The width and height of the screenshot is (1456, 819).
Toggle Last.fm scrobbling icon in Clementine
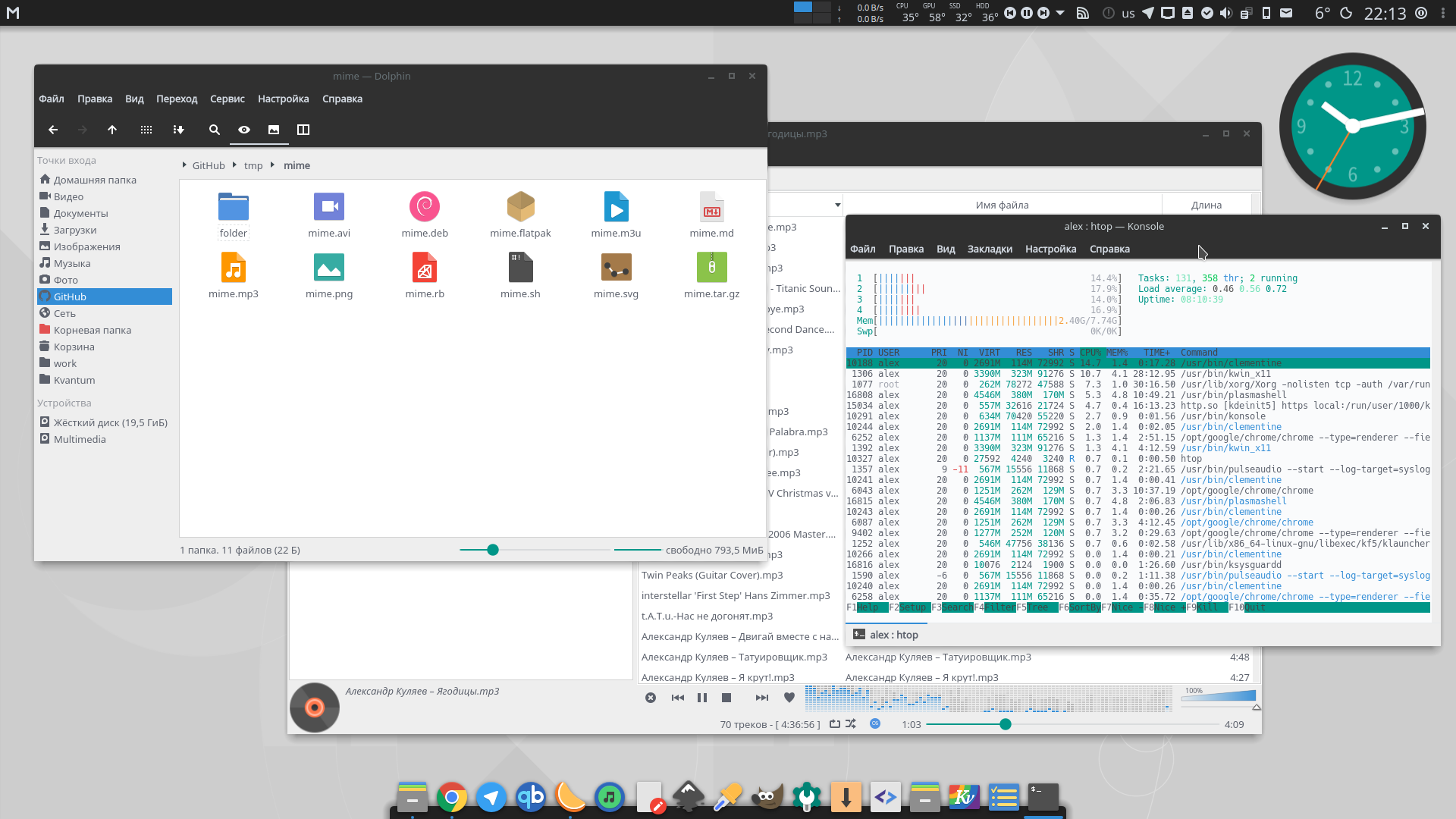coord(875,723)
